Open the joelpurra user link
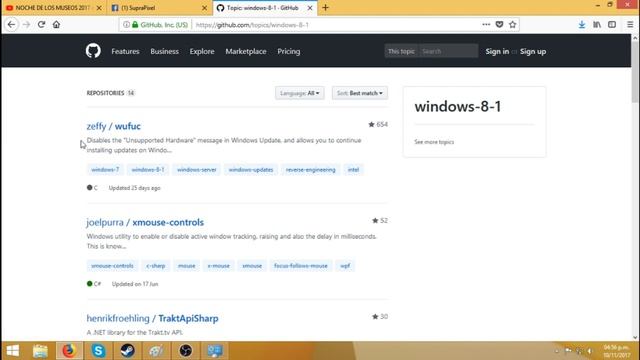Viewport: 640px width, 360px height. point(105,222)
